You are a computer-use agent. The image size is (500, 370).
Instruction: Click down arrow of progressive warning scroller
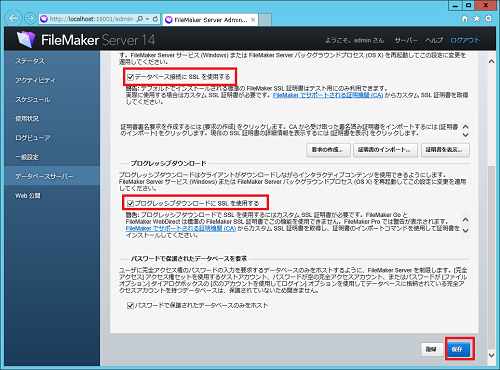coord(466,231)
